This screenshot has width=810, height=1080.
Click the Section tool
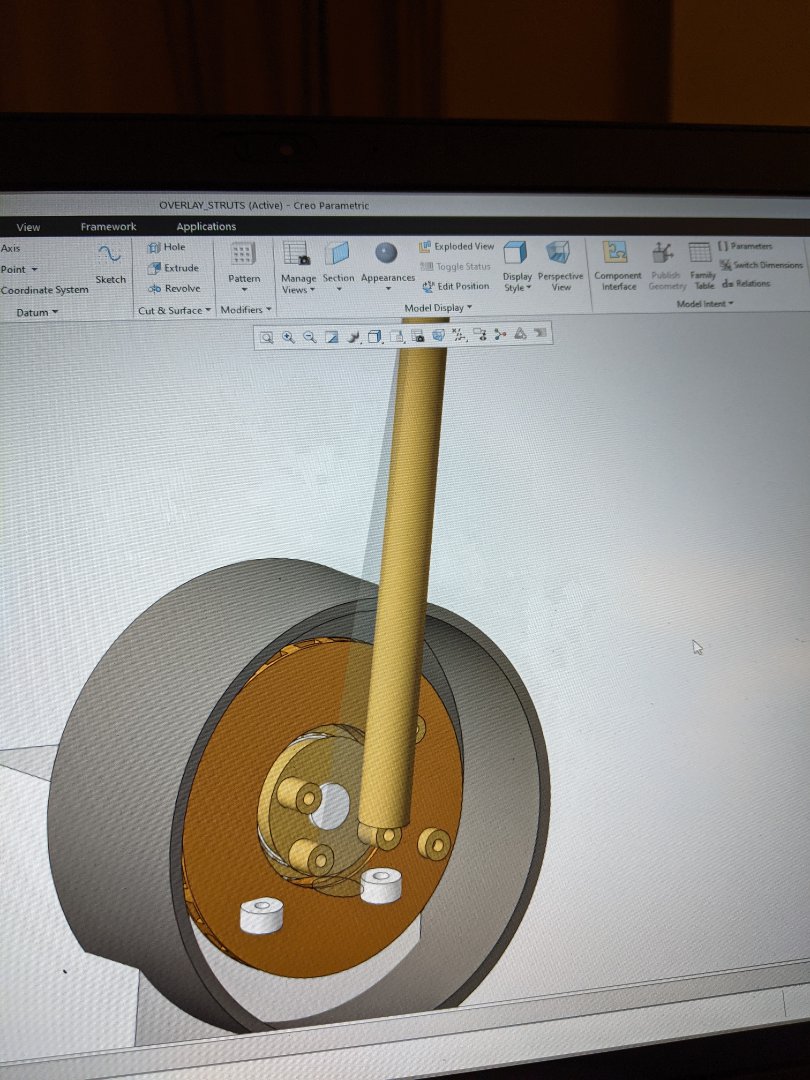338,267
